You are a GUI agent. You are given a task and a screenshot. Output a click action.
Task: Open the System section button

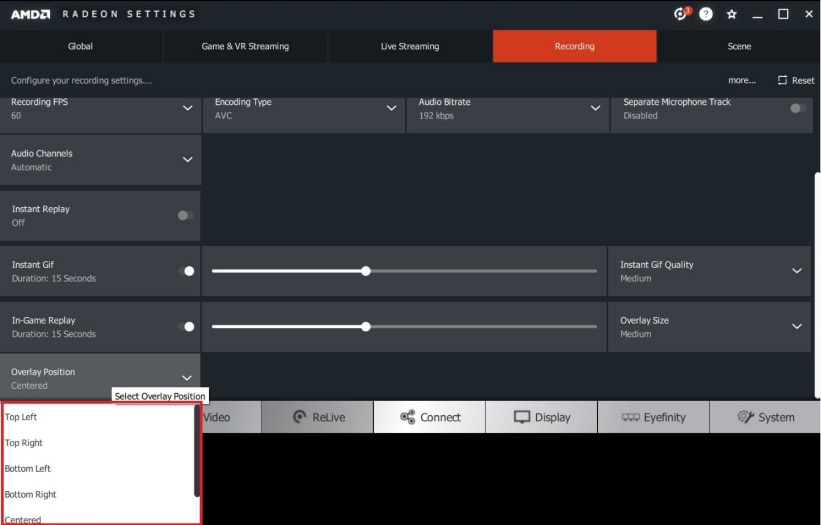pyautogui.click(x=765, y=417)
